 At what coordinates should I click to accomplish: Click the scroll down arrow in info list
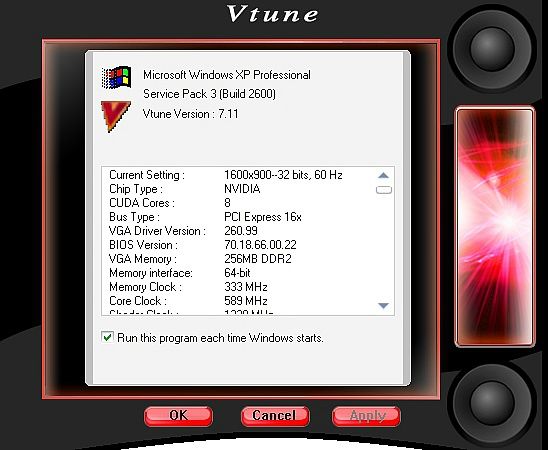pyautogui.click(x=383, y=306)
